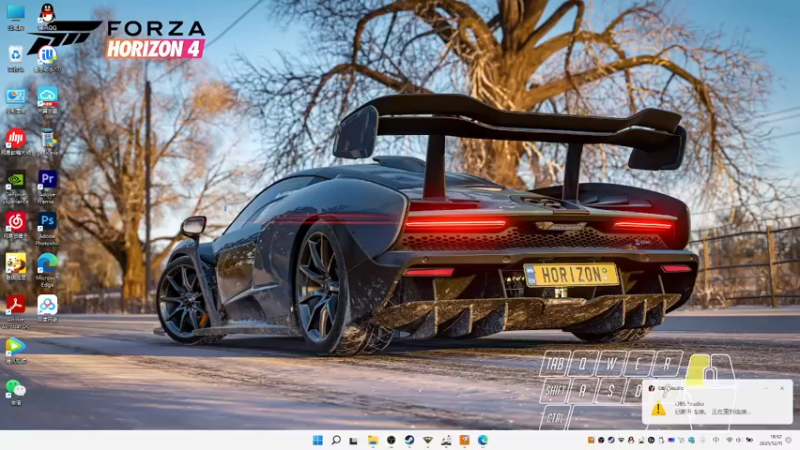Open the Microsoft Edge desktop shortcut
Viewport: 800px width, 450px height.
point(47,270)
